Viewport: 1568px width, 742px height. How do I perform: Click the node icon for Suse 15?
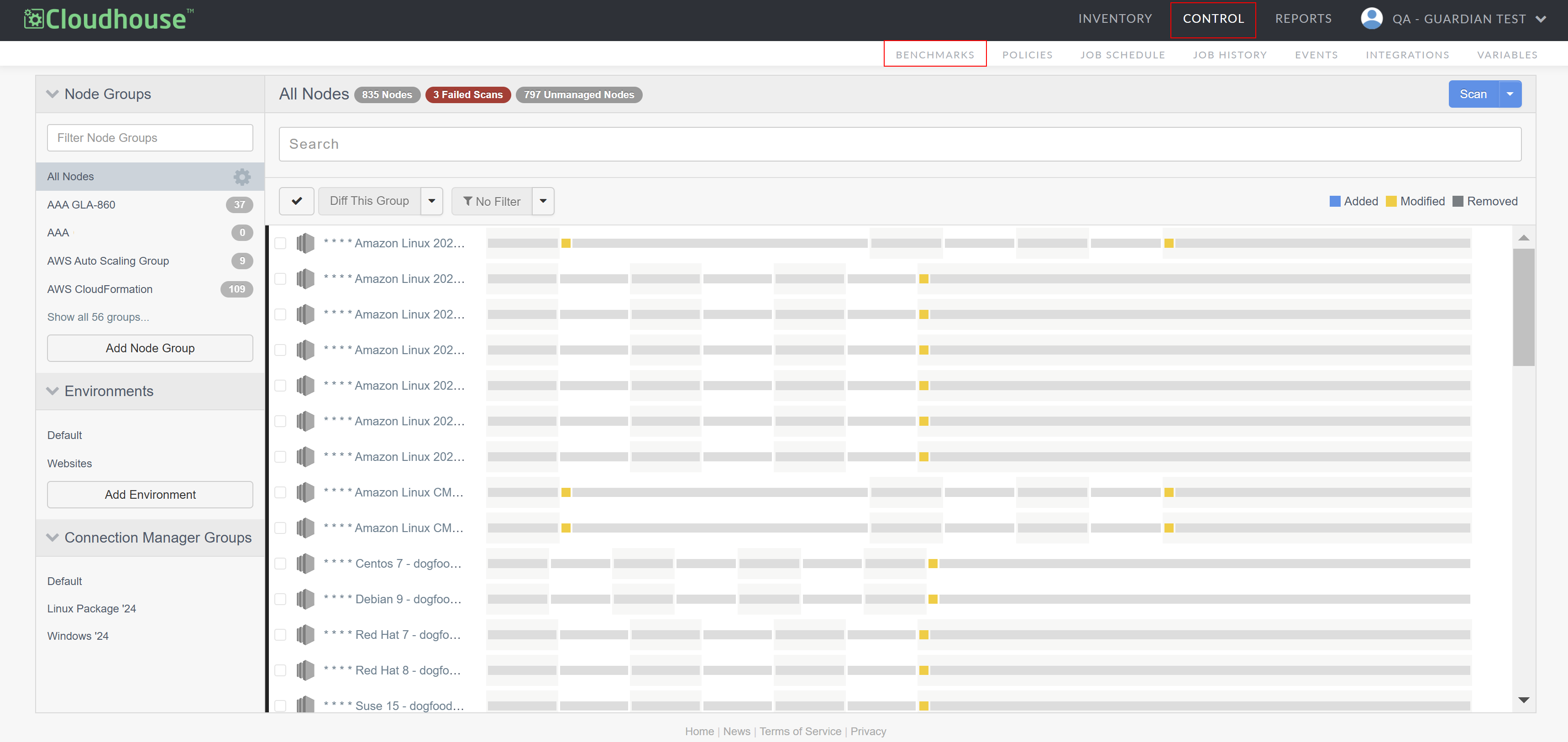tap(305, 705)
